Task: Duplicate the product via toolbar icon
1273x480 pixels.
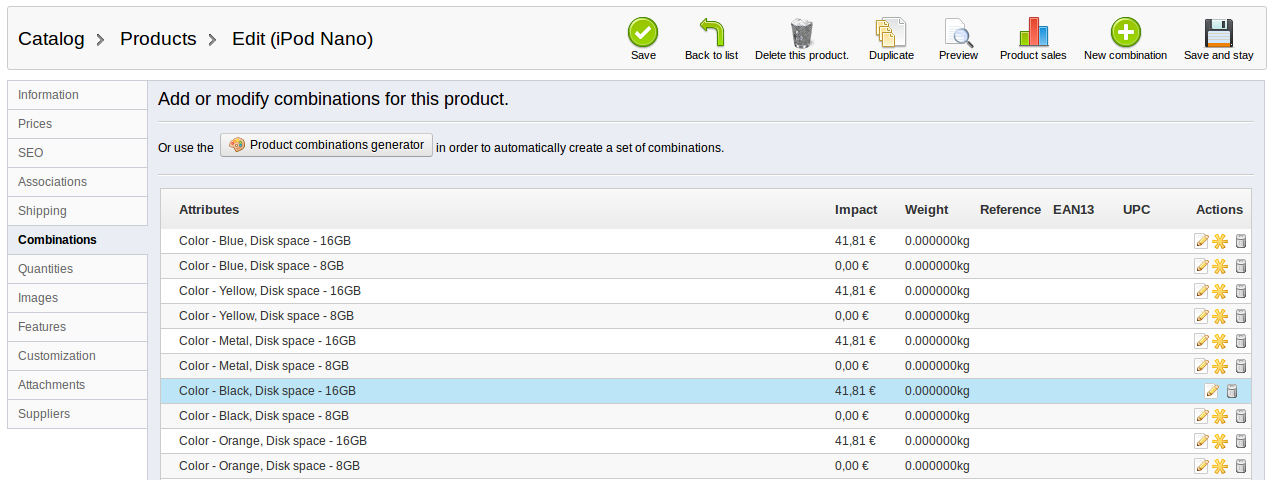Action: click(891, 32)
